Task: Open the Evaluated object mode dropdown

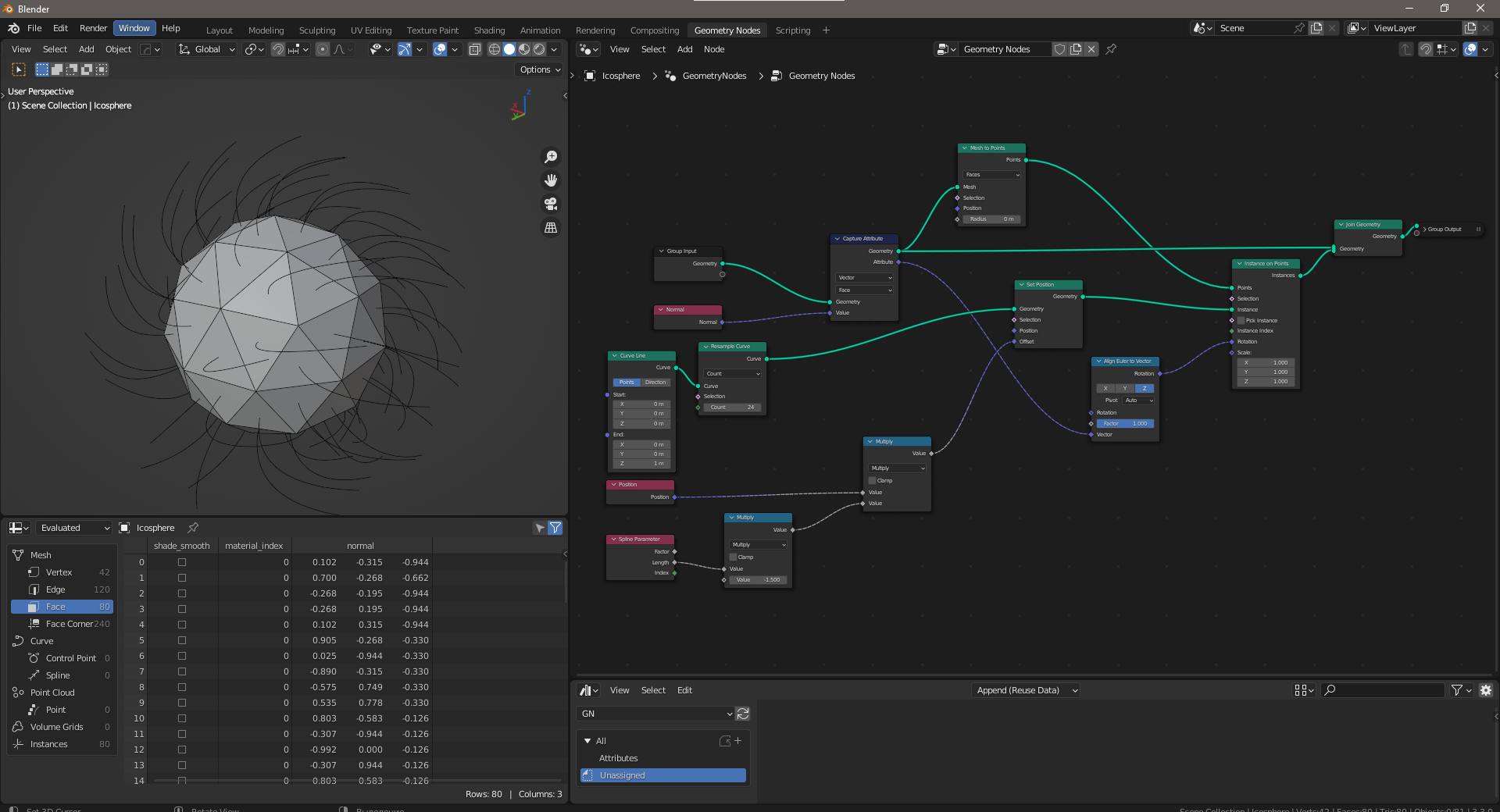Action: coord(74,528)
